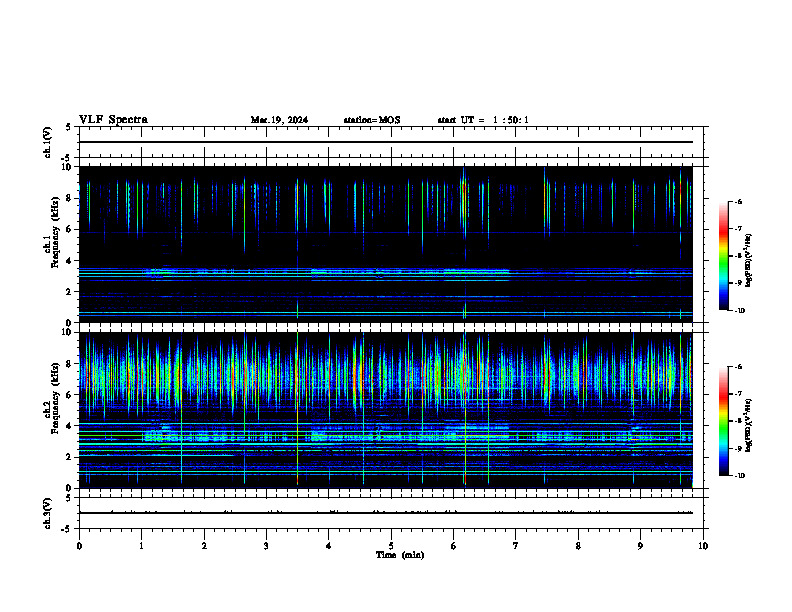Select the ch.1 "Frequency (kHz)" axis label
792x612 pixels.
coord(55,232)
